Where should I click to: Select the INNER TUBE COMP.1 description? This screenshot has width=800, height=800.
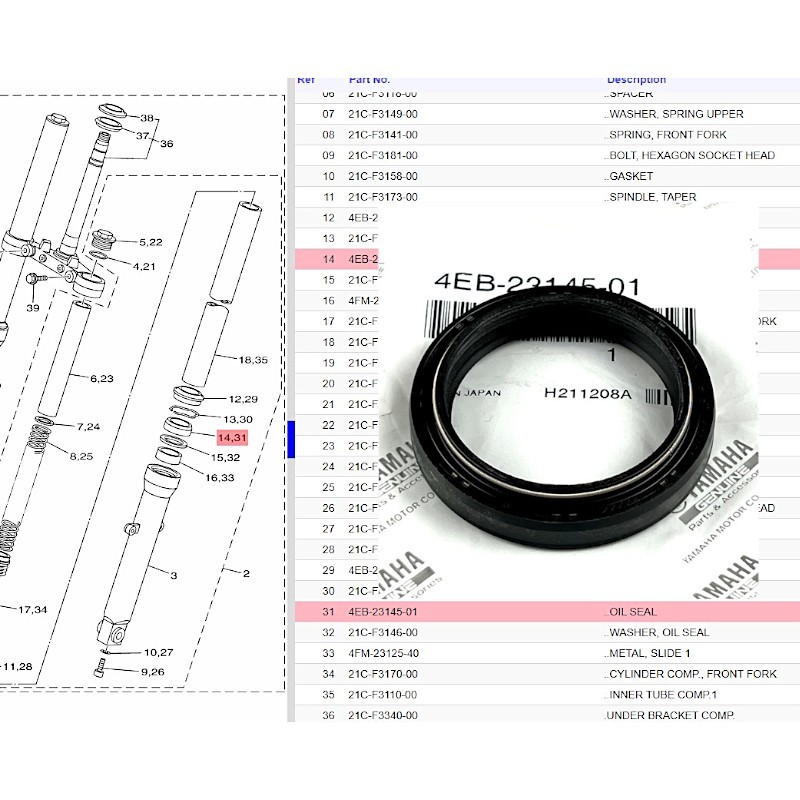coord(660,695)
